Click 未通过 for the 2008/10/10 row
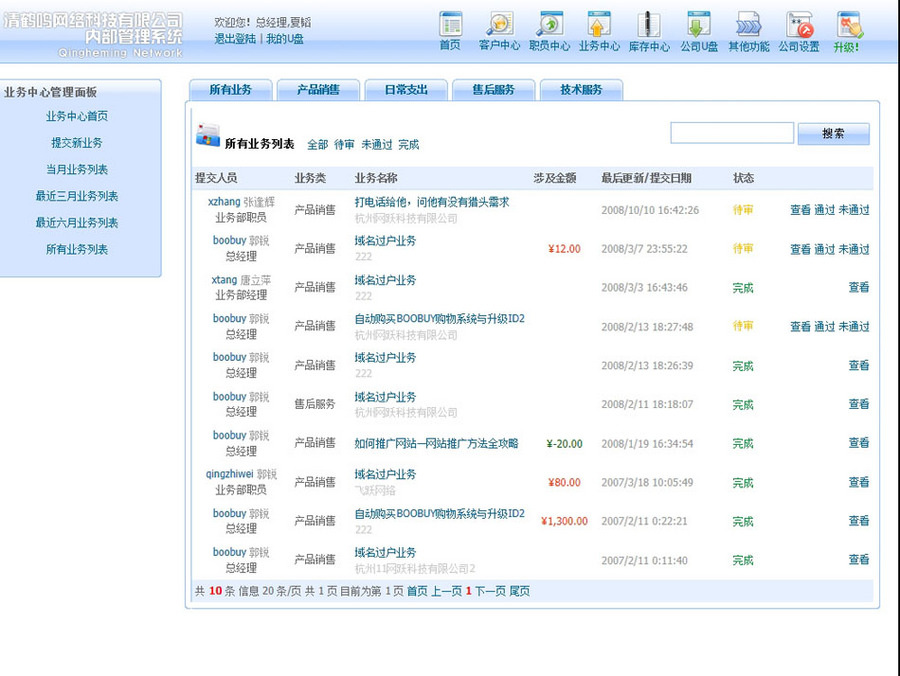Viewport: 900px width, 676px height. [x=854, y=210]
